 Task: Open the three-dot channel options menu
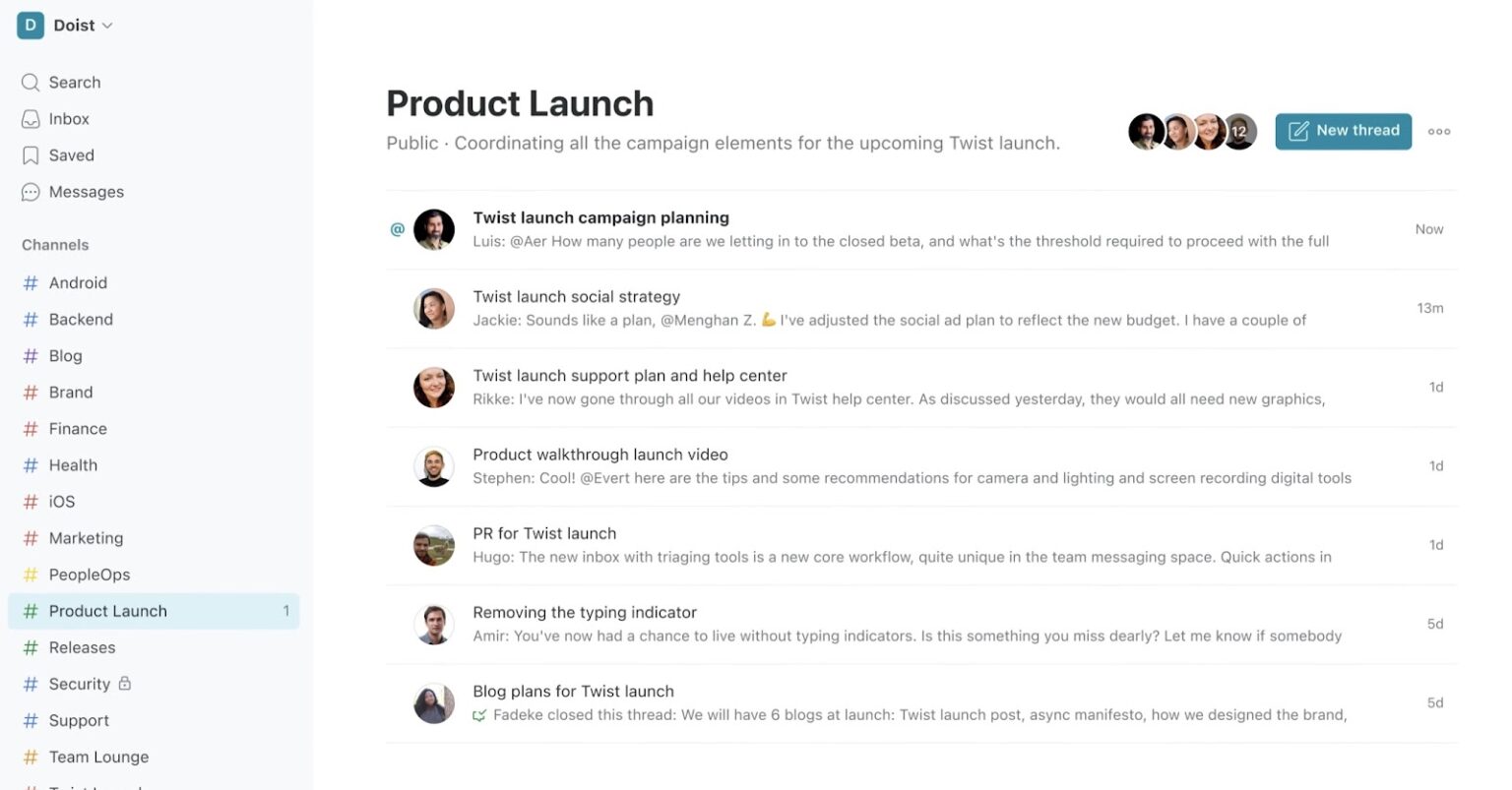(1438, 131)
